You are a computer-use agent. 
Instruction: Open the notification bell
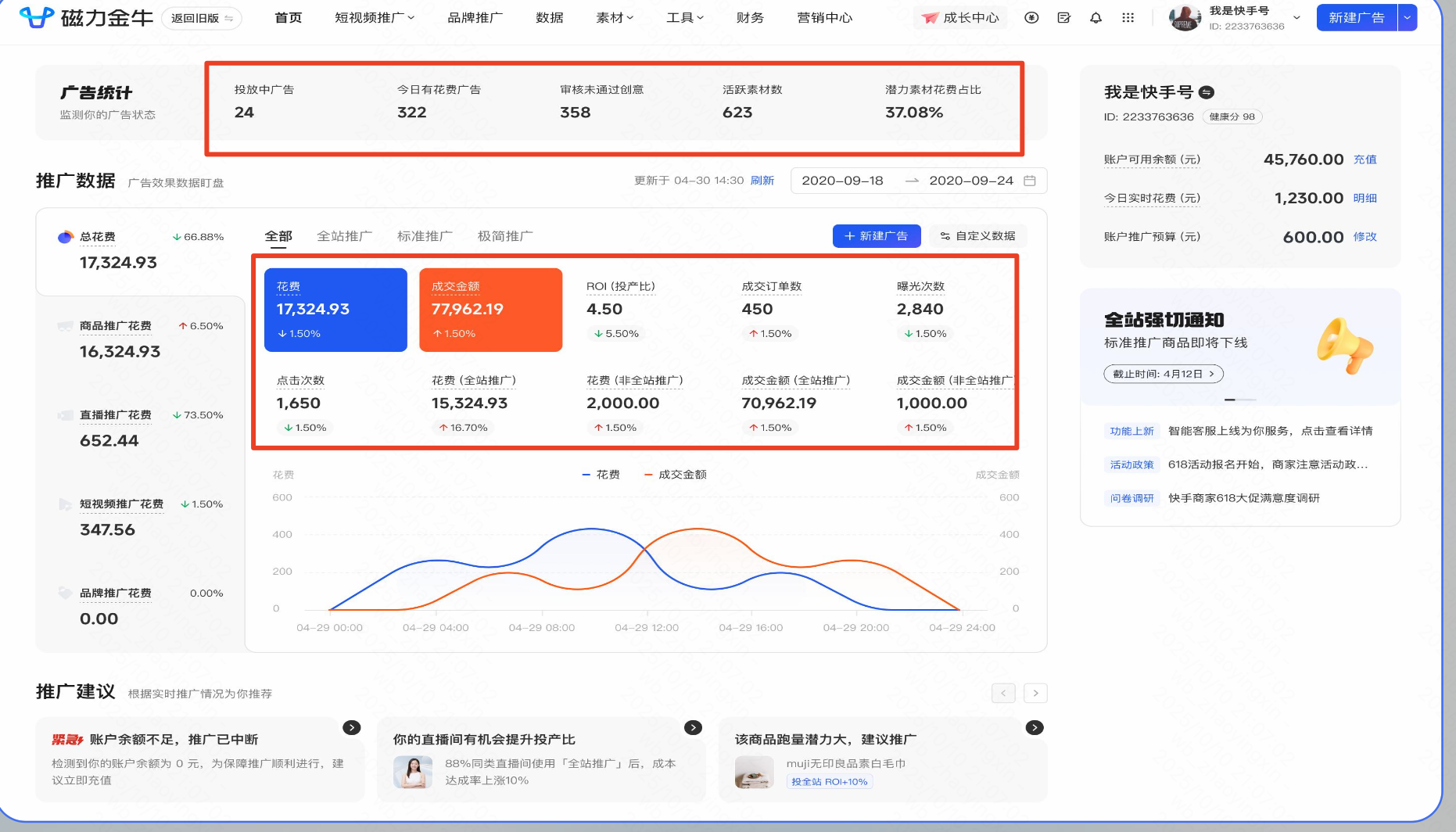(1096, 17)
